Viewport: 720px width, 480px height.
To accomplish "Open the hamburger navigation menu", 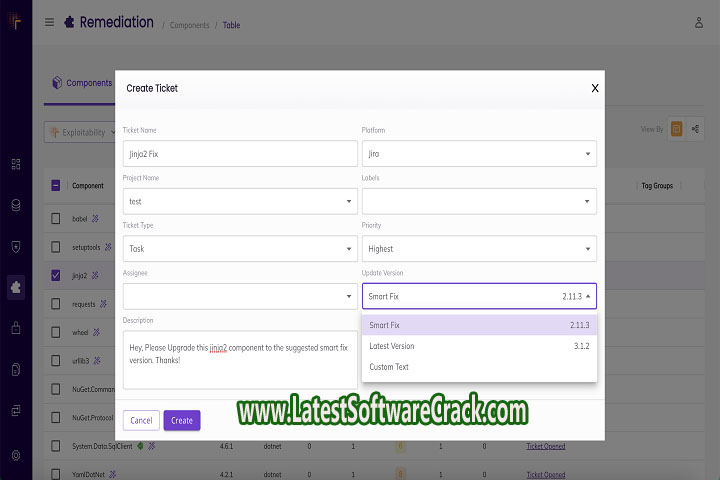I will pos(49,22).
